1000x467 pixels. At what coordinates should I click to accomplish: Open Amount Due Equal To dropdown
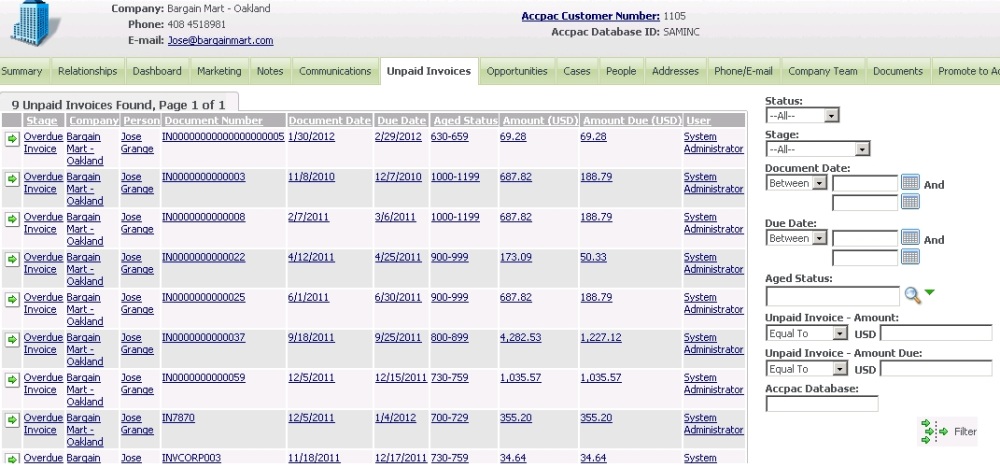807,369
